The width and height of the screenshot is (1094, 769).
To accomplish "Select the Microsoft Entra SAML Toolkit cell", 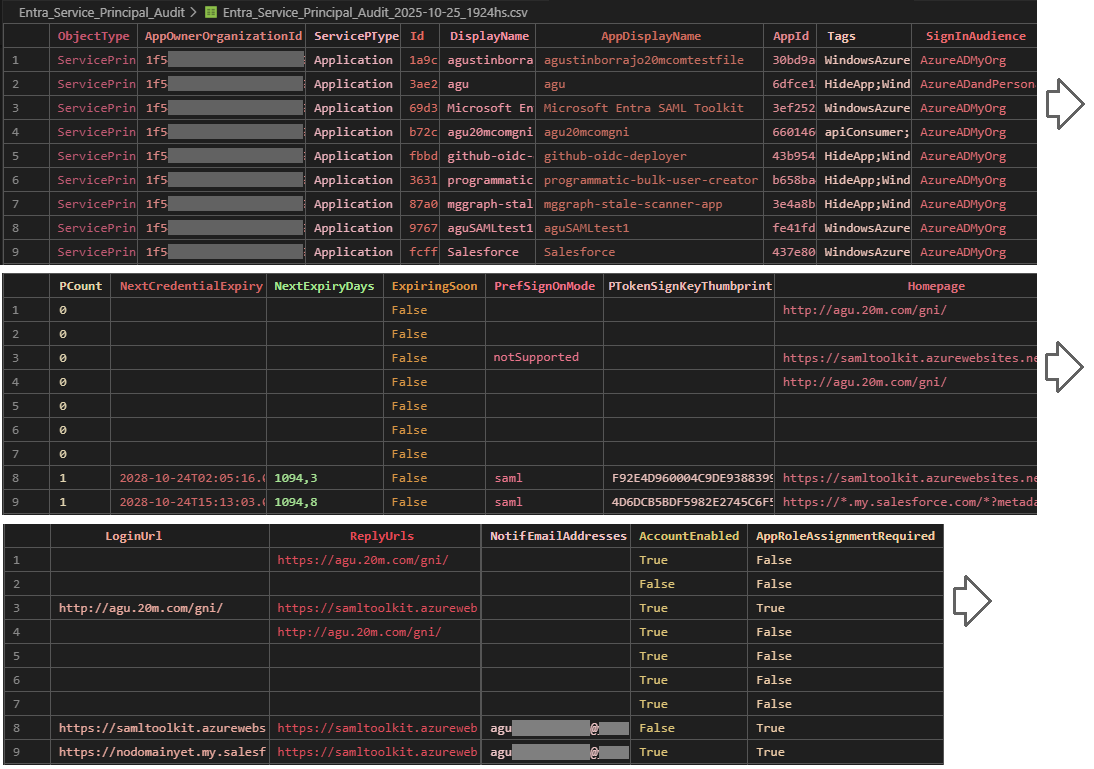I will point(643,108).
